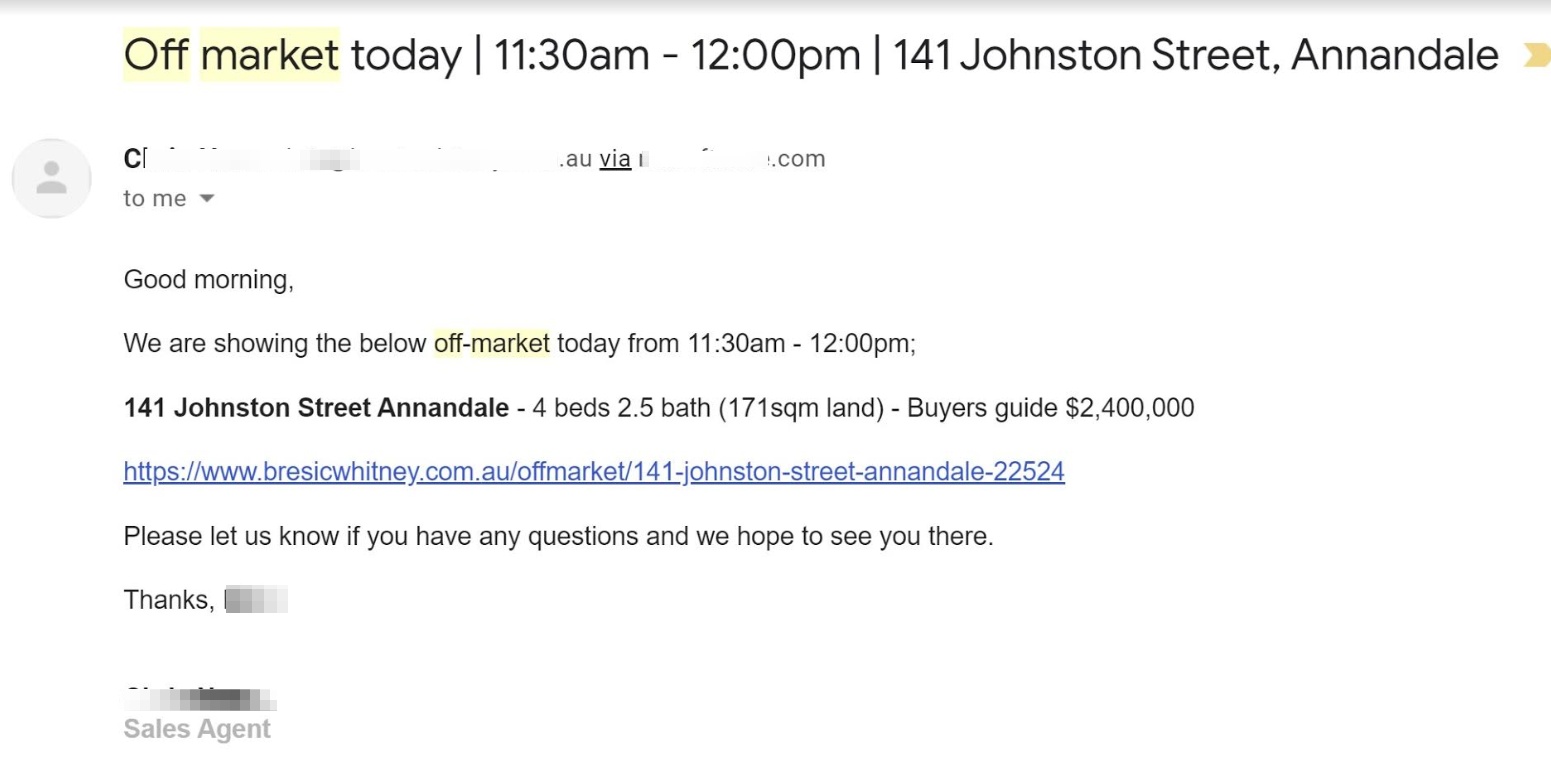Click the "to me" recipient label
The image size is (1551, 771).
(155, 199)
